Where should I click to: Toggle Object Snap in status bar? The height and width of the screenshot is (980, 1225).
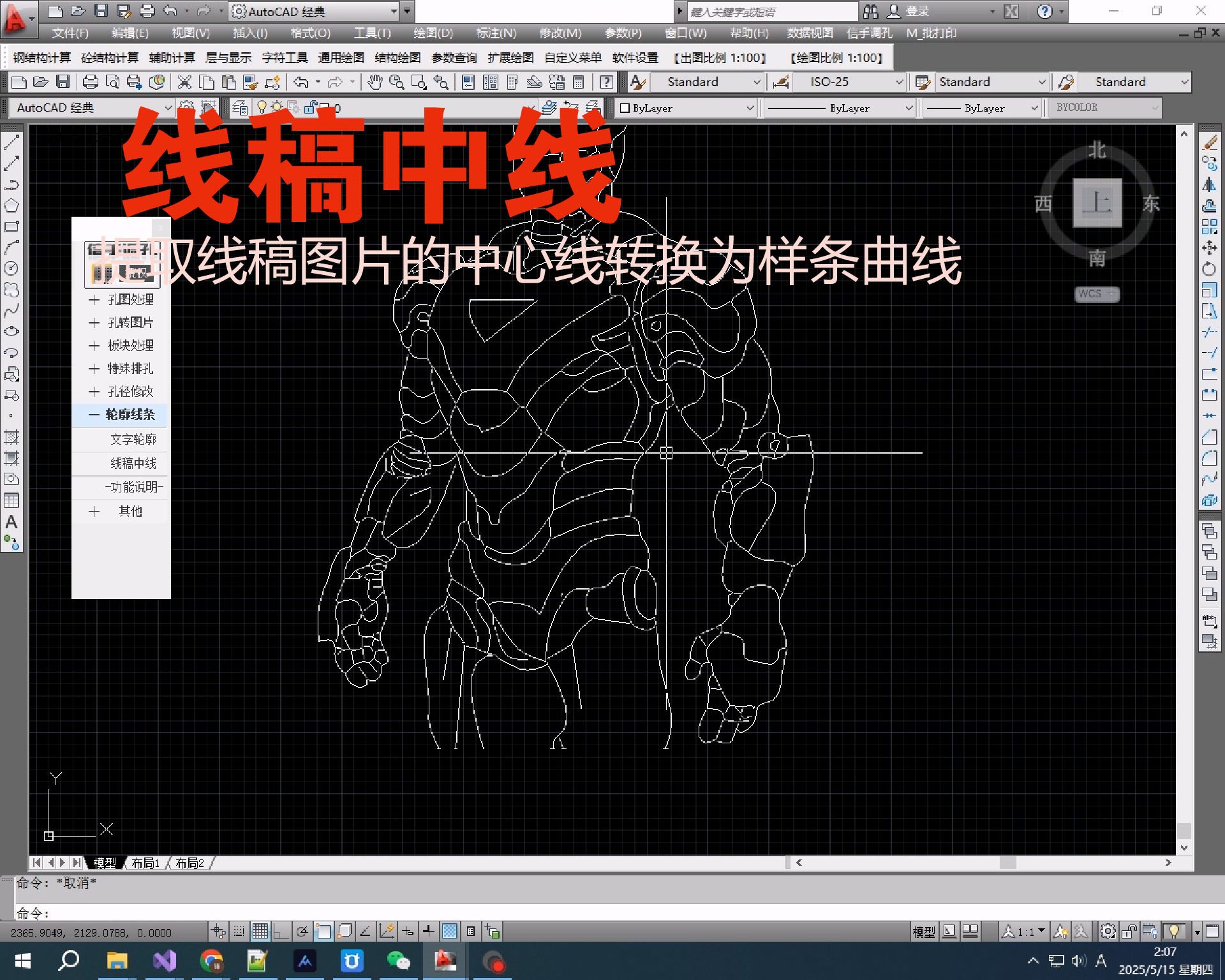coord(323,932)
